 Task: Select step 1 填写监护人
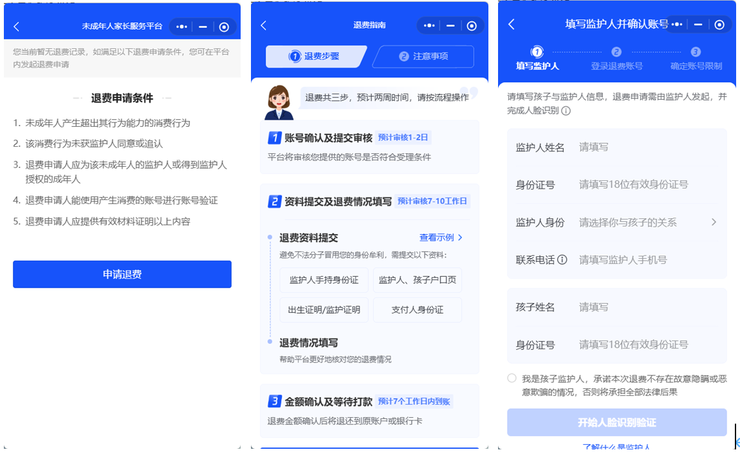[537, 59]
